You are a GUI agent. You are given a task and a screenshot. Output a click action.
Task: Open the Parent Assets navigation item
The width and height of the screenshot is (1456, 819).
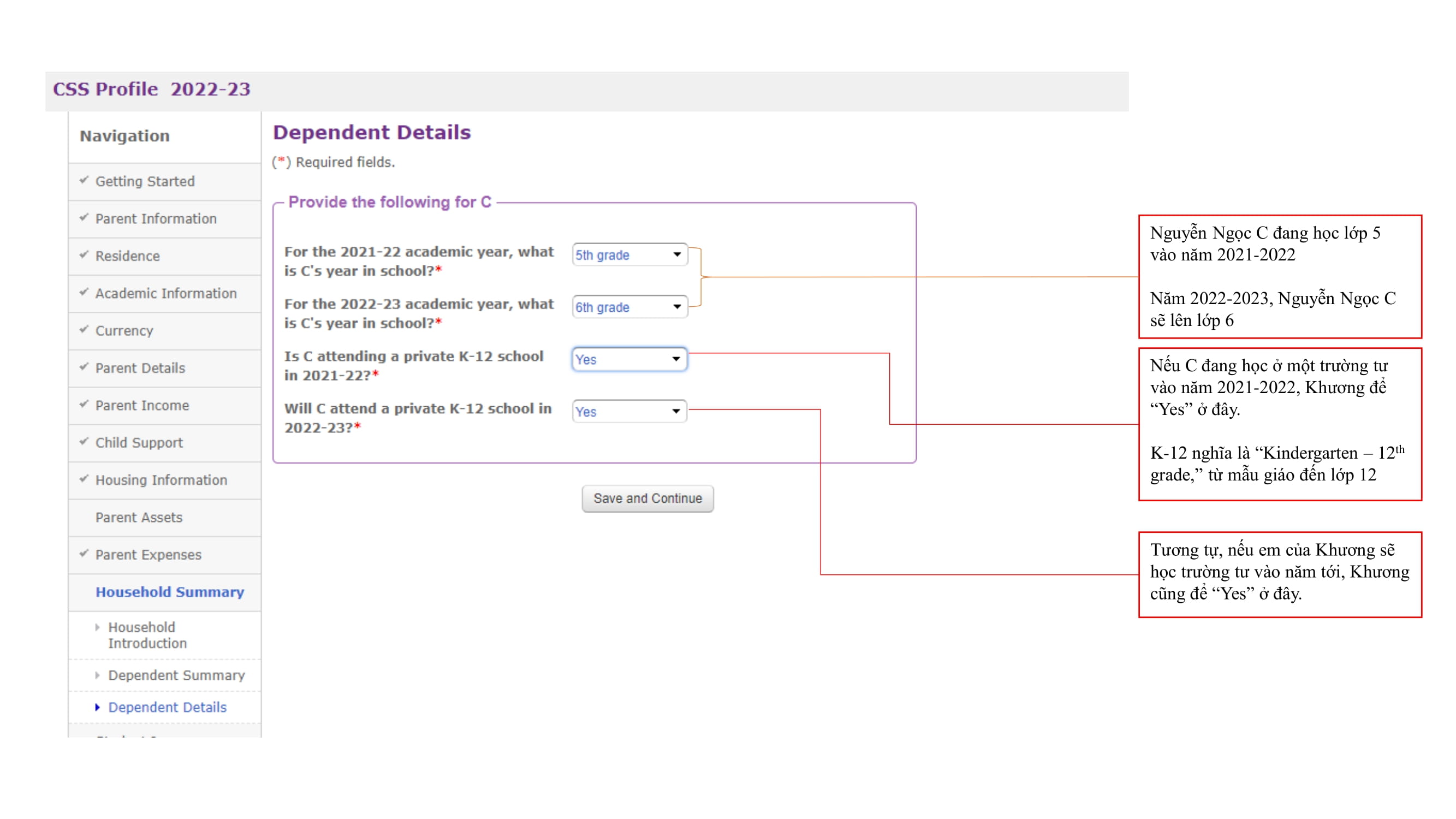pyautogui.click(x=139, y=517)
